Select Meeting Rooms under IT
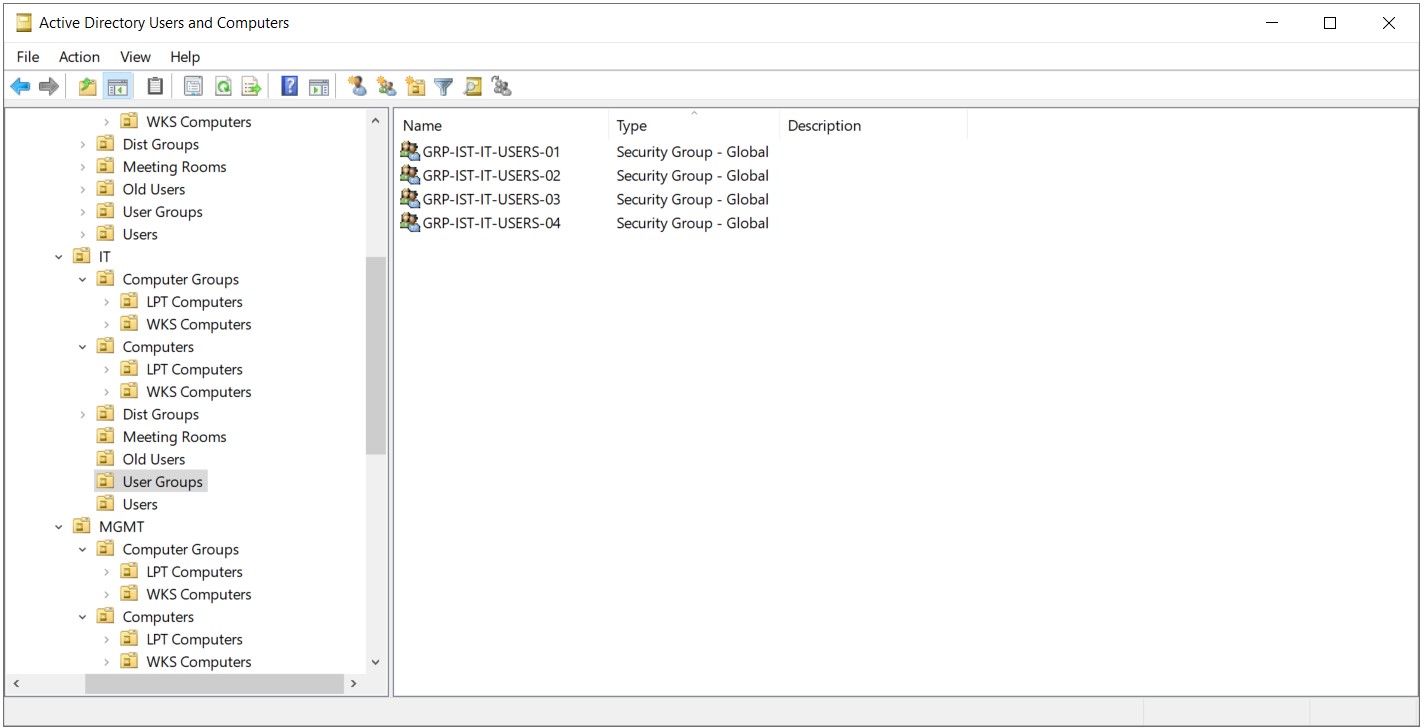This screenshot has width=1424, height=728. click(x=174, y=437)
